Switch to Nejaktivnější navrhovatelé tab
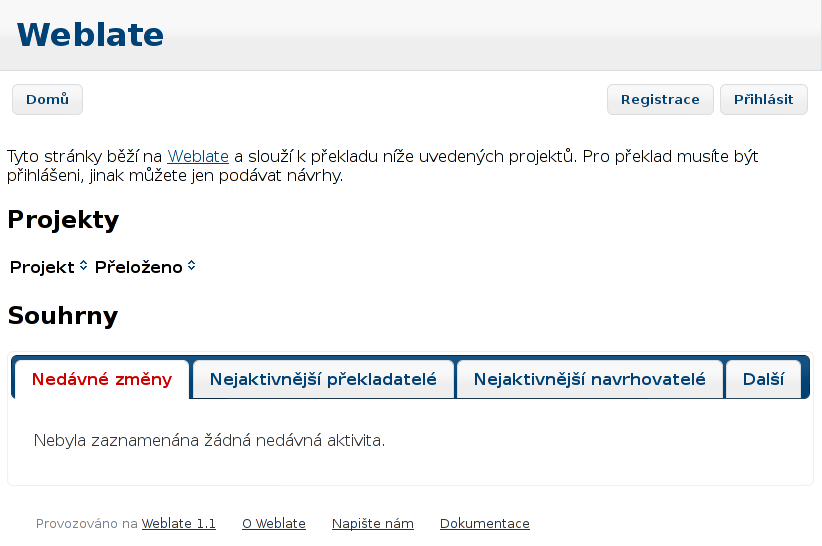The image size is (822, 546). pyautogui.click(x=590, y=379)
